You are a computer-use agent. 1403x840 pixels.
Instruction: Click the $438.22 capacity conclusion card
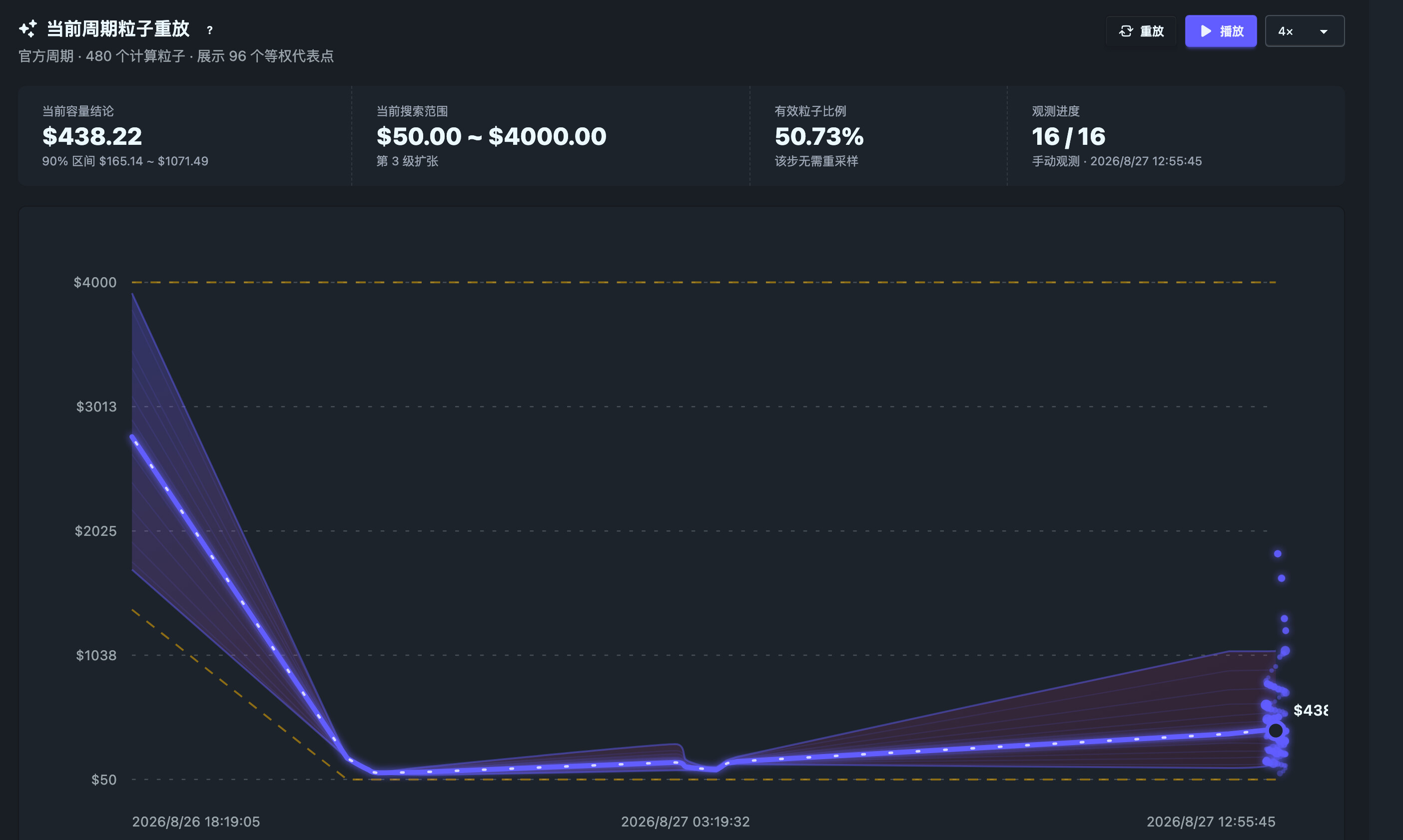pos(185,136)
